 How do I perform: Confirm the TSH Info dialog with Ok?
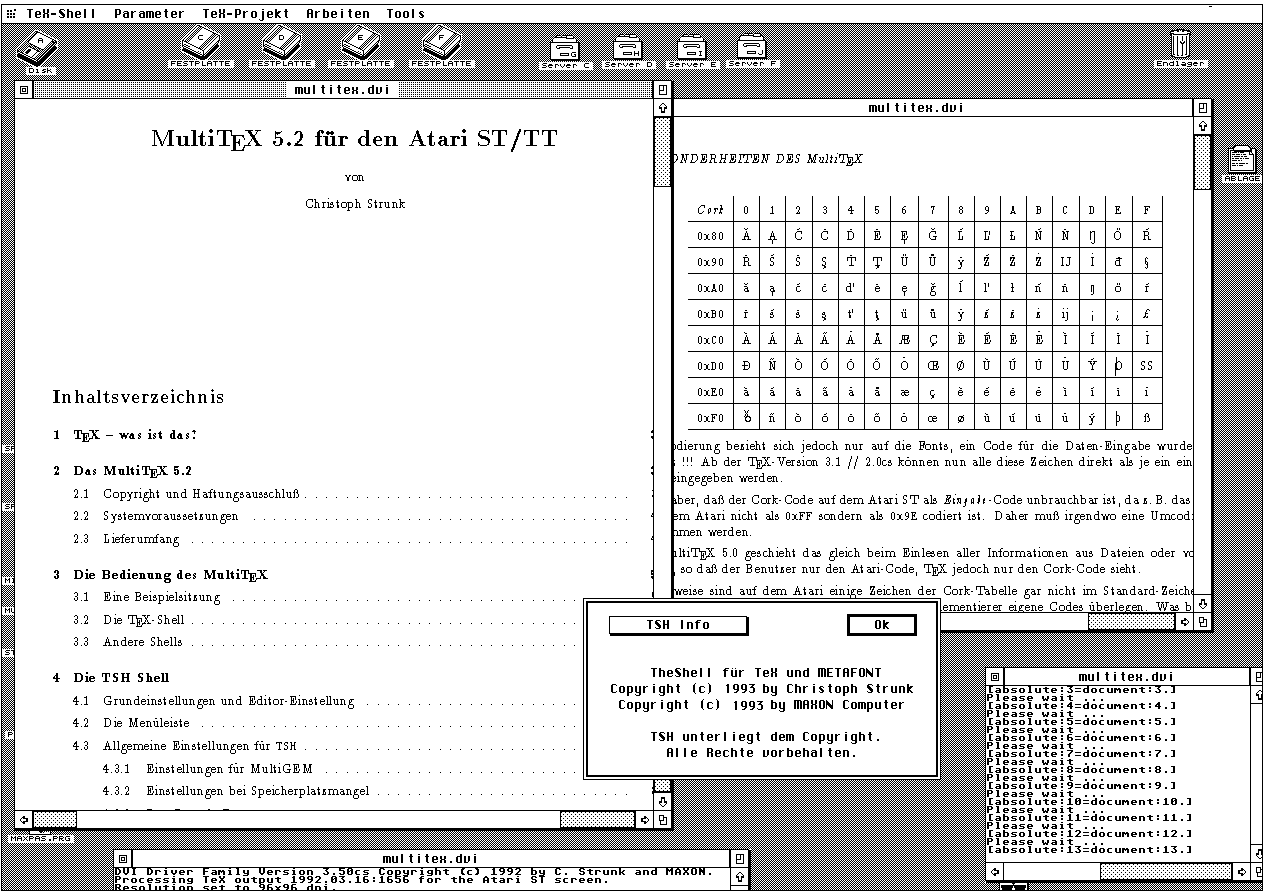[882, 625]
